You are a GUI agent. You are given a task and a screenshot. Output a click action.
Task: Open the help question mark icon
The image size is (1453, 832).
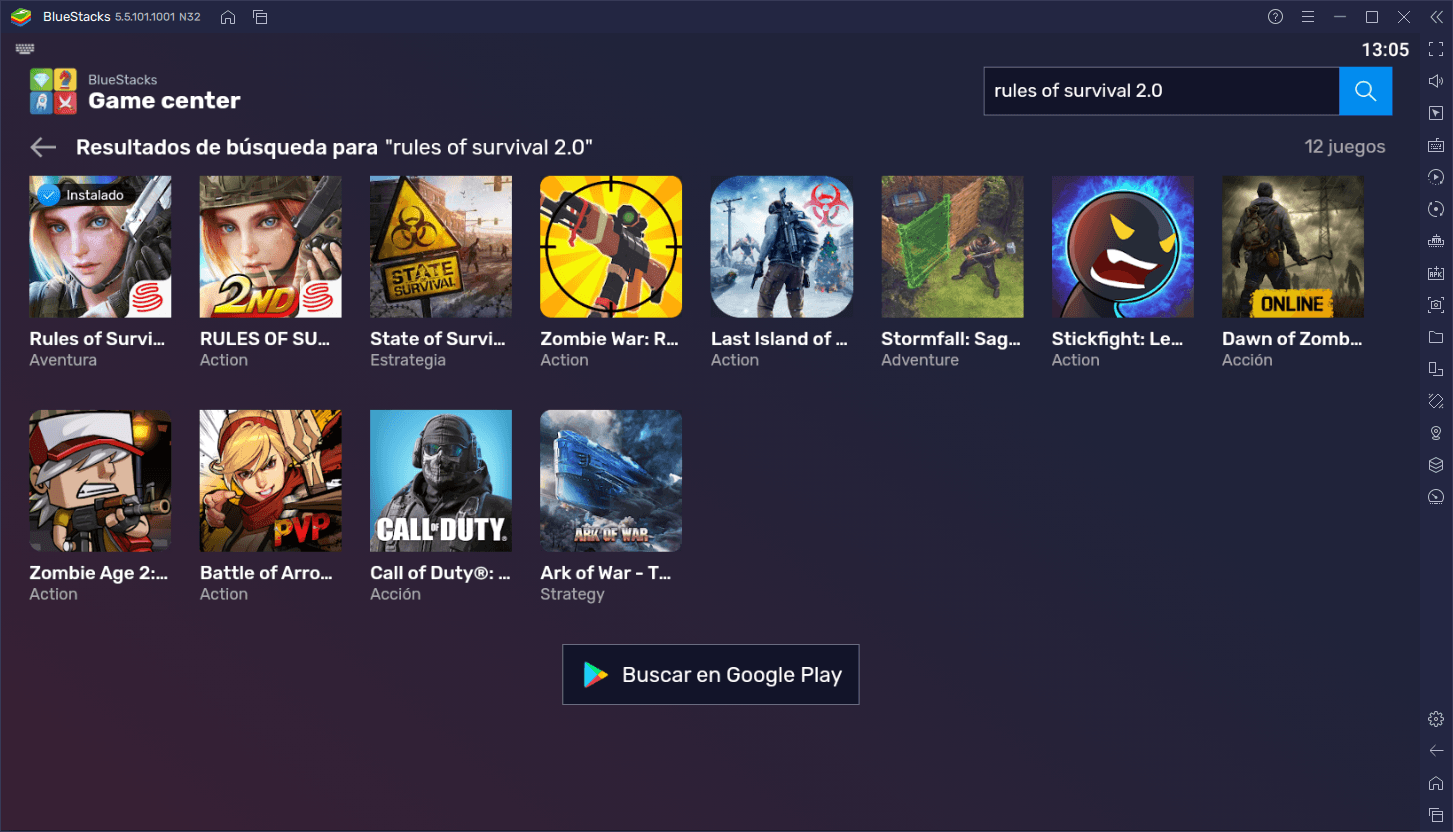[1275, 17]
